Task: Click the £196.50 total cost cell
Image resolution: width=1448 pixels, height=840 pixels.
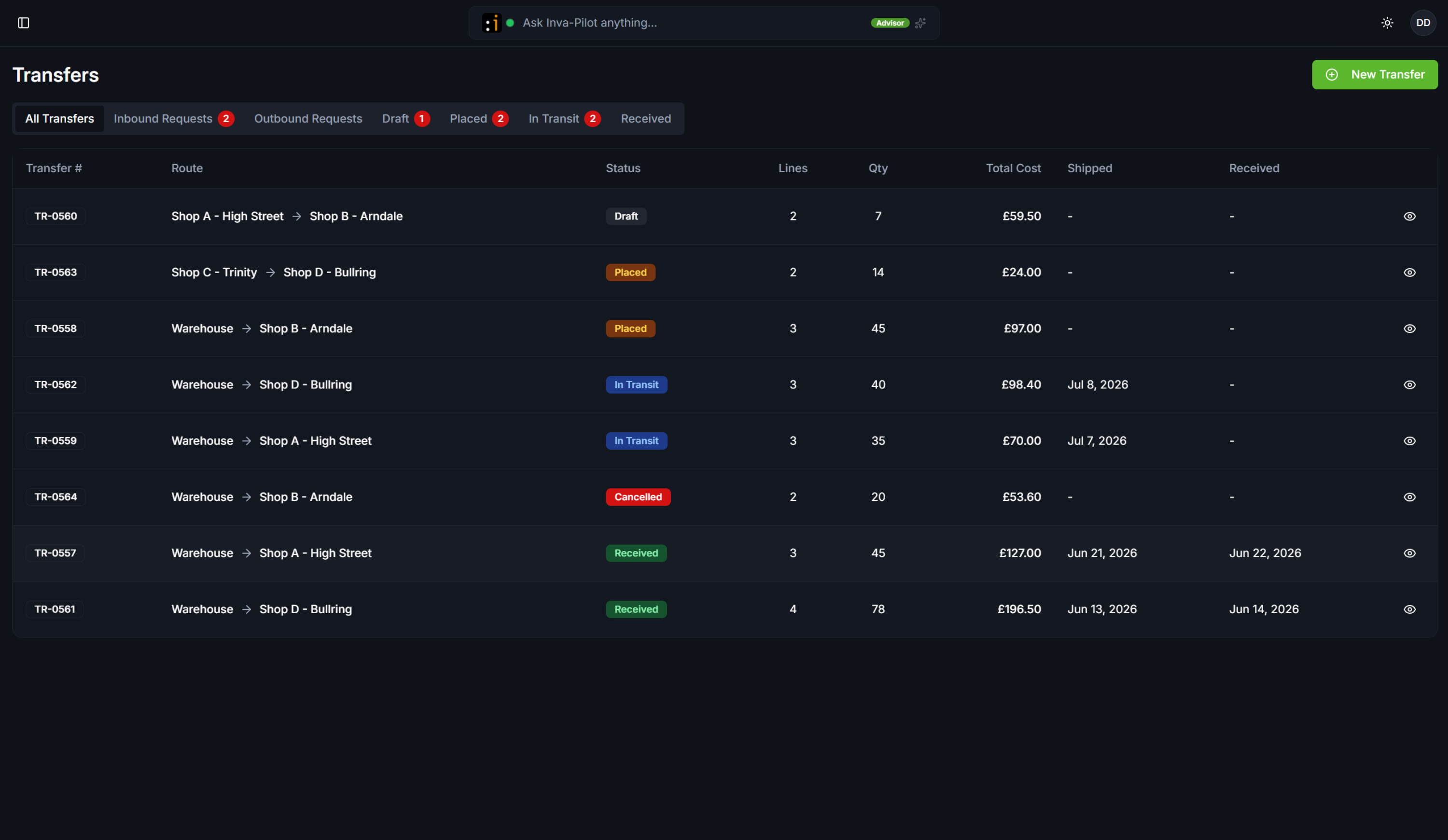Action: pyautogui.click(x=1019, y=609)
